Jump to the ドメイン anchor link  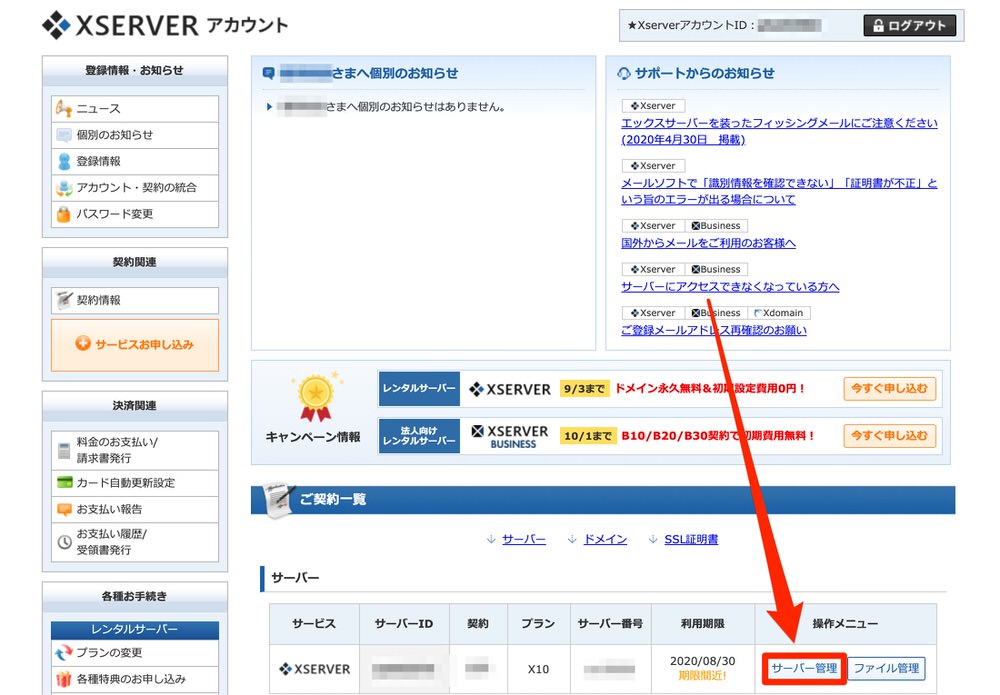click(x=605, y=539)
